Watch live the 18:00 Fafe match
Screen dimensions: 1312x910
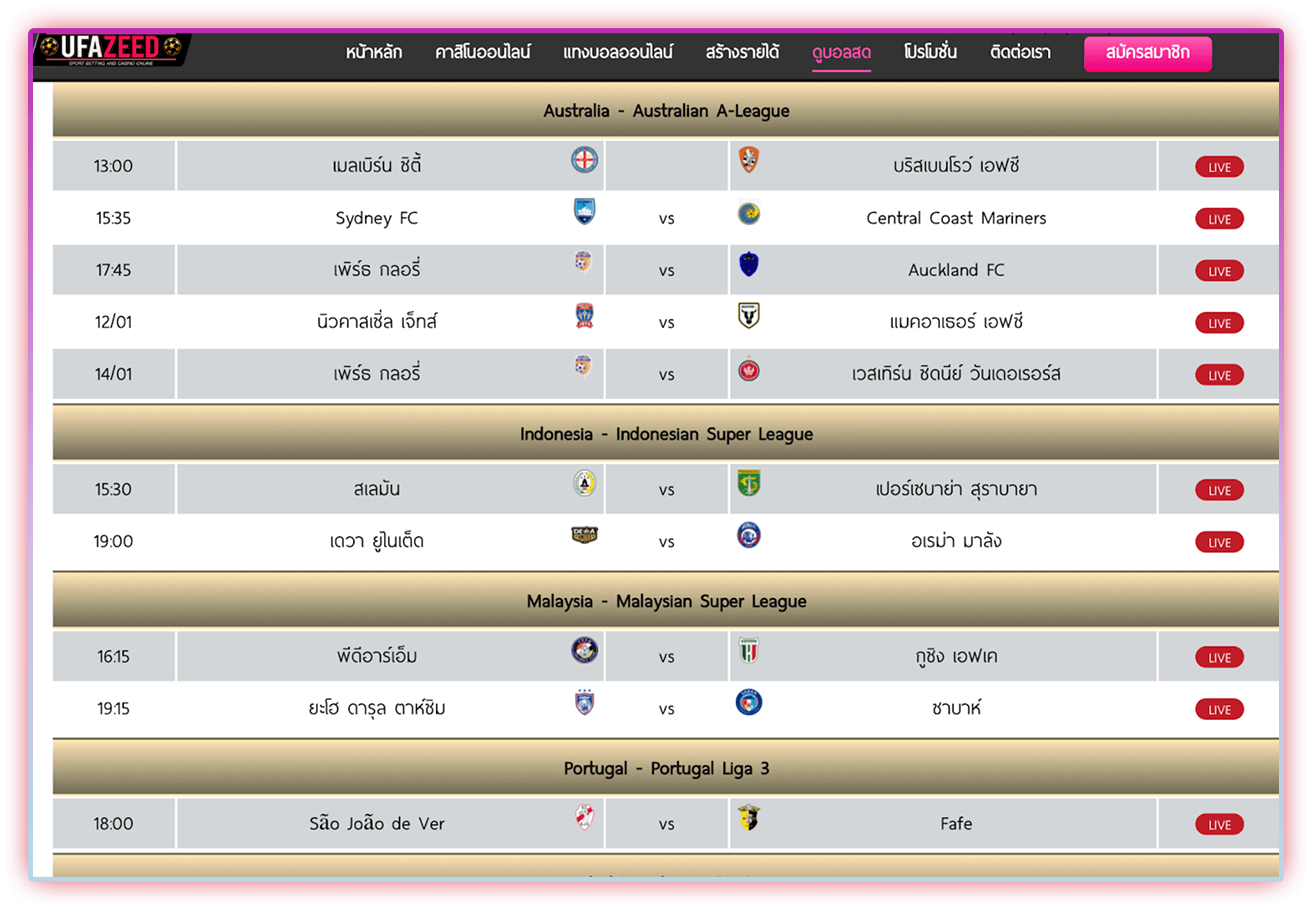click(x=1219, y=825)
